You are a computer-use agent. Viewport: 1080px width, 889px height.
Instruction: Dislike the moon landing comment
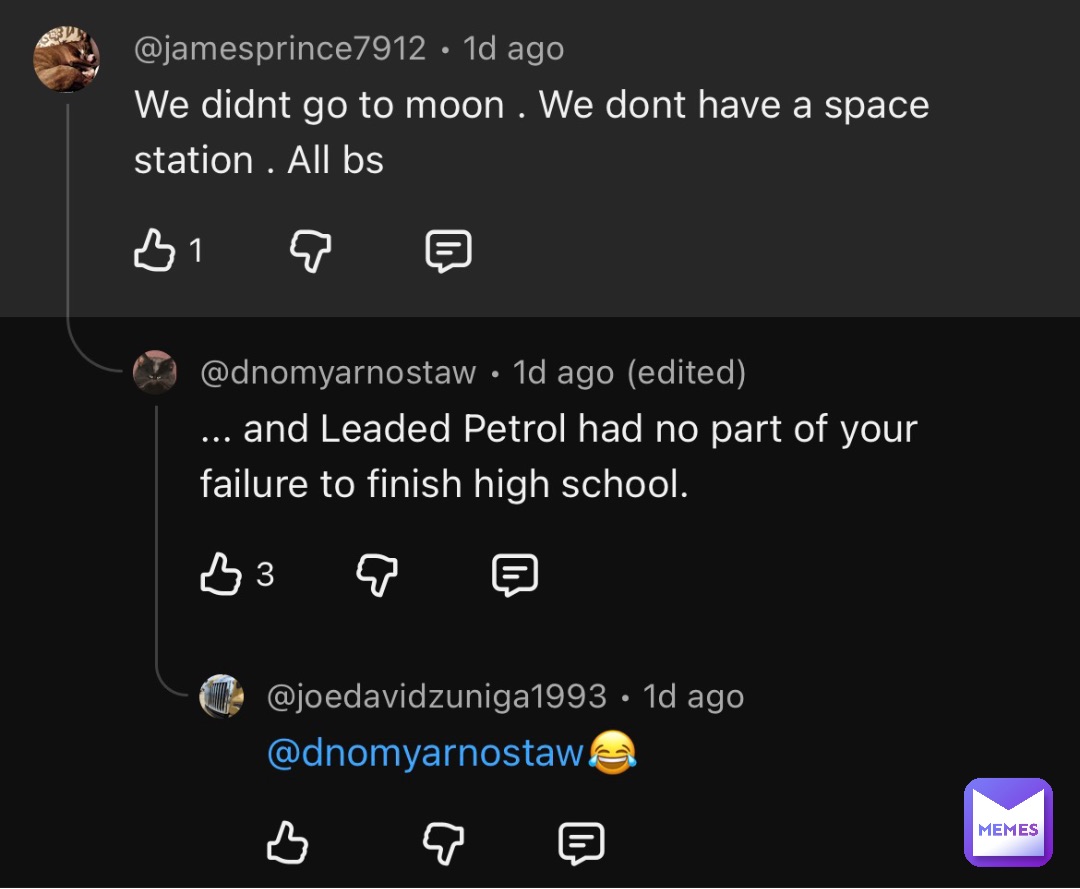click(x=311, y=251)
